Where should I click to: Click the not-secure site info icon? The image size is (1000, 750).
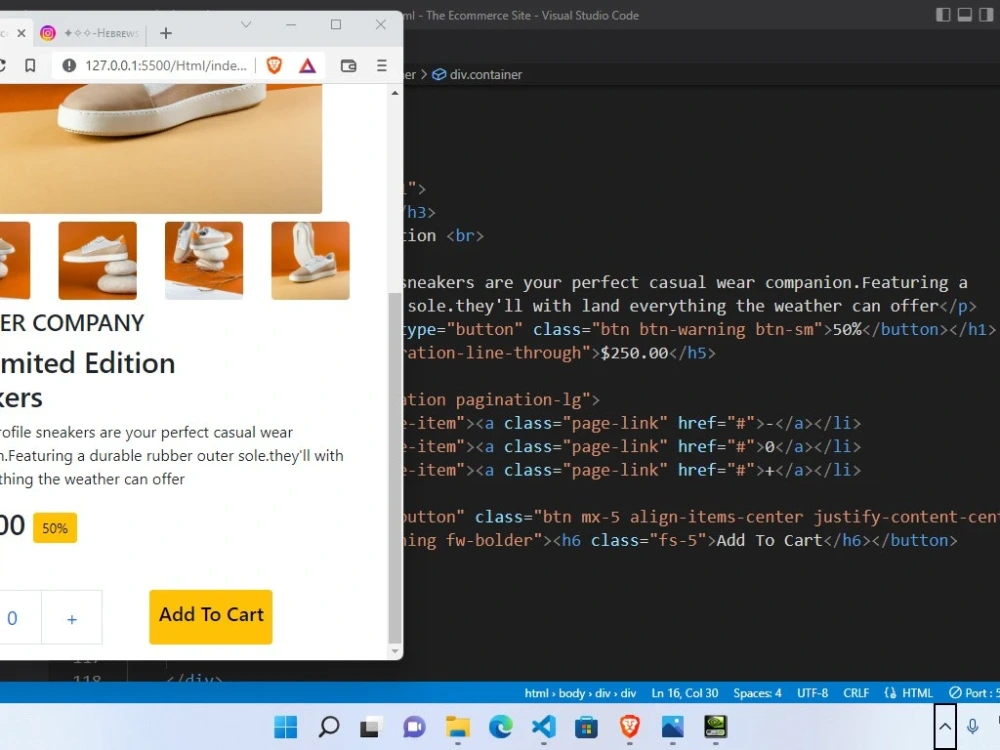69,66
